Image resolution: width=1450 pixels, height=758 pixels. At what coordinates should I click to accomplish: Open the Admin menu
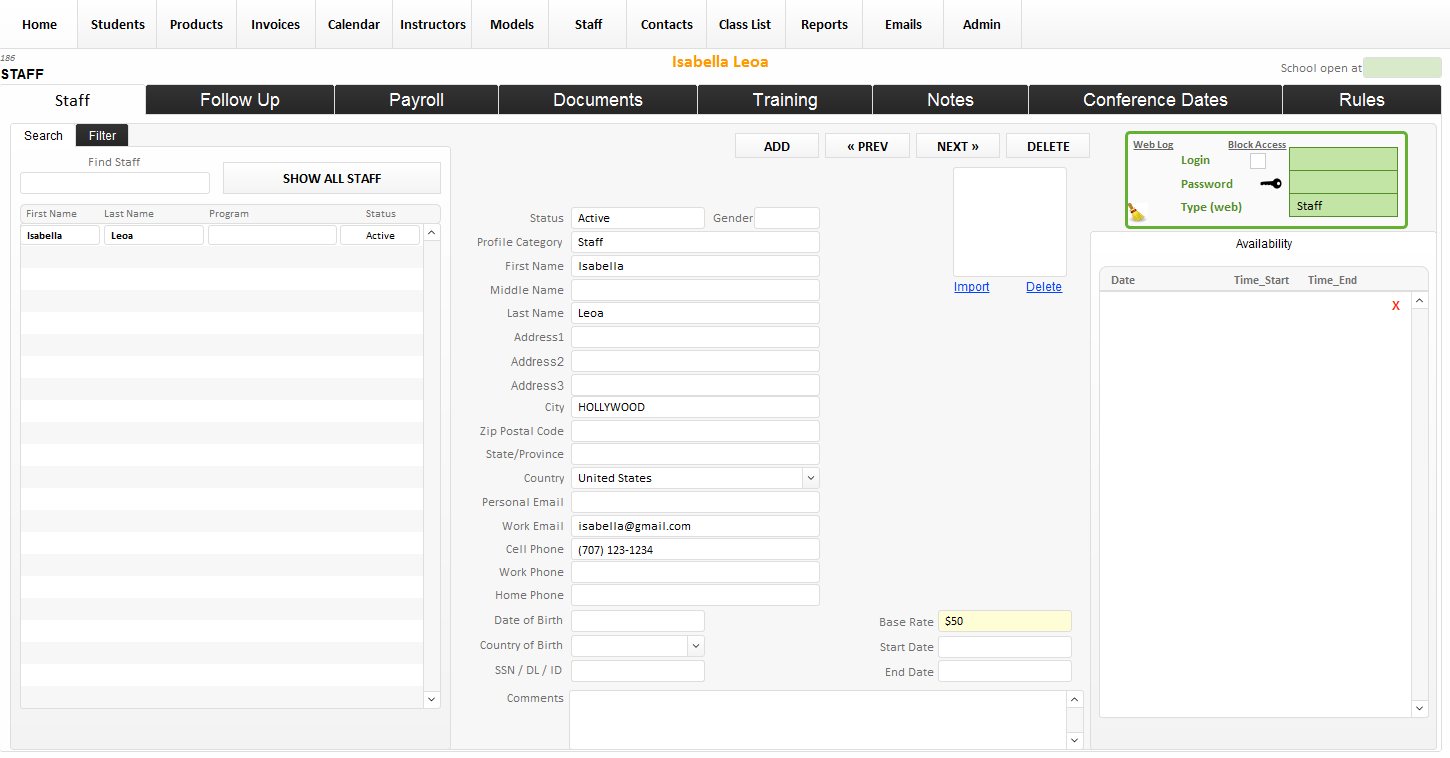point(982,24)
